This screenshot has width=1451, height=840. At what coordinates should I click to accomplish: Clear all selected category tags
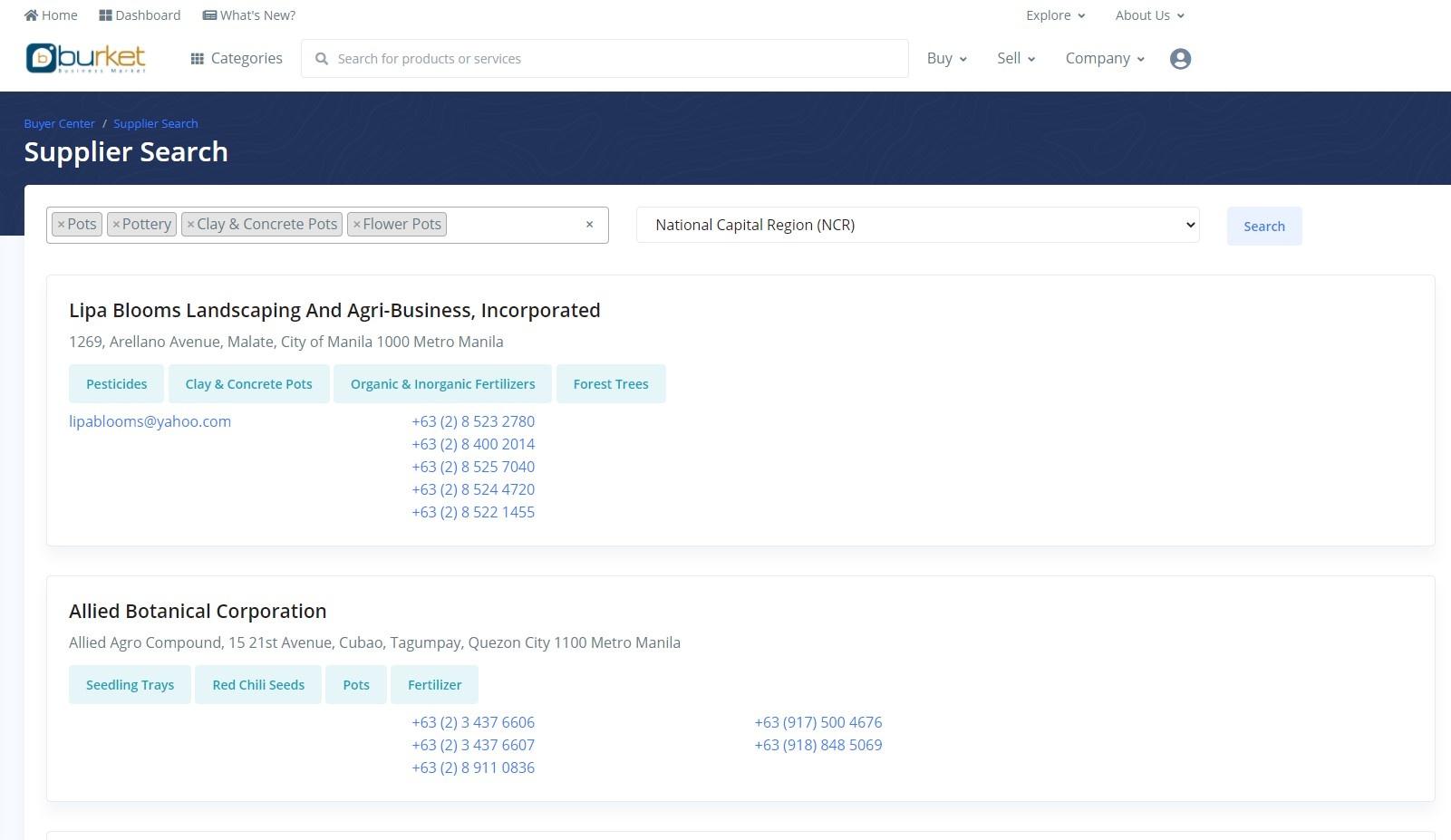coord(589,225)
